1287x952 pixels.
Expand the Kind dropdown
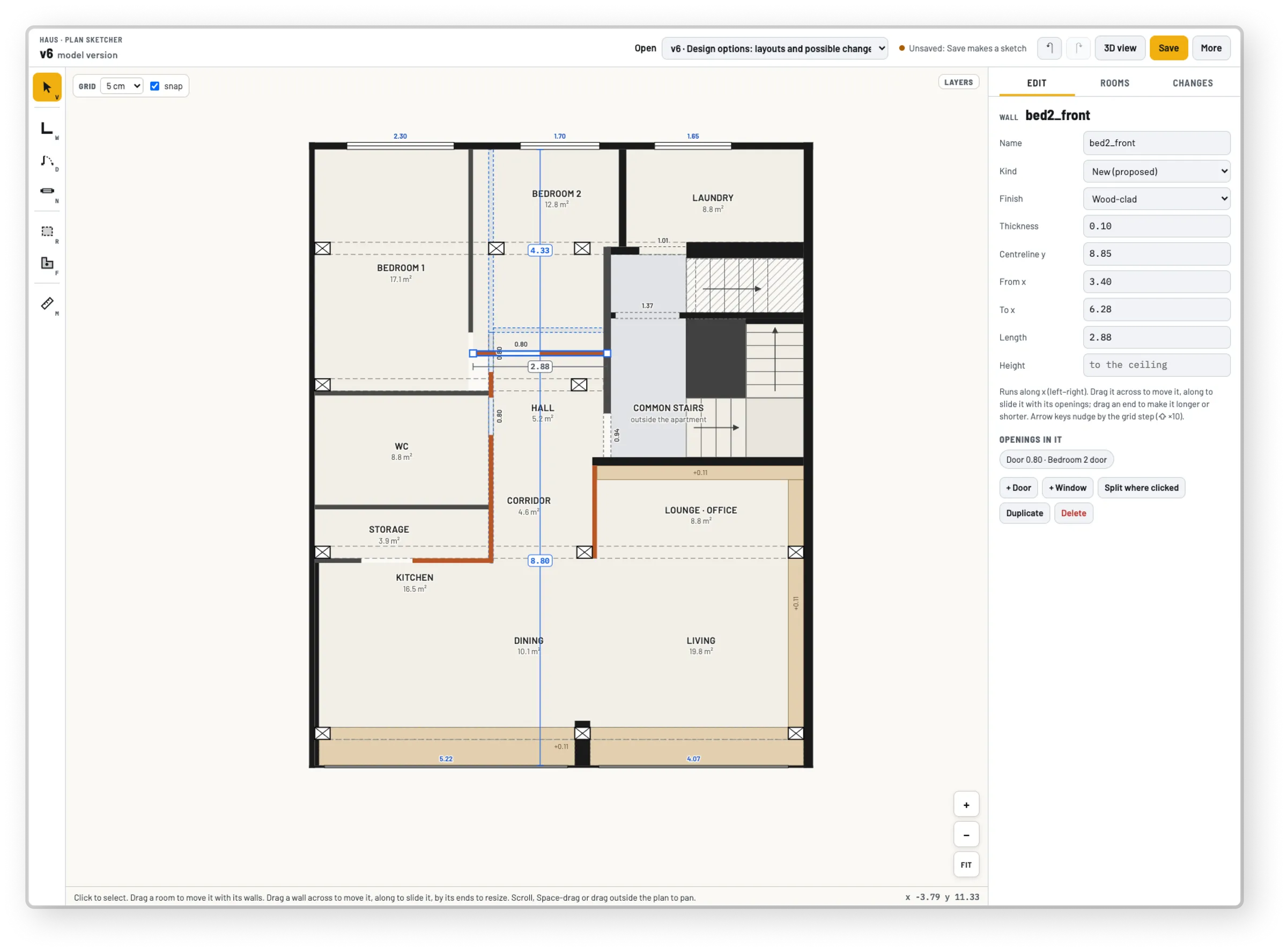click(x=1157, y=172)
